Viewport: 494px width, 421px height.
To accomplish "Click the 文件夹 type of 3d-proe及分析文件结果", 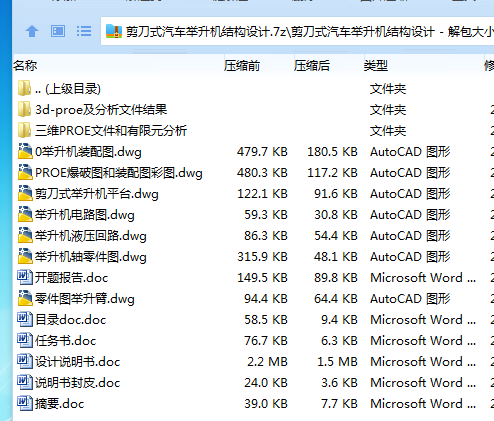I will pos(388,110).
